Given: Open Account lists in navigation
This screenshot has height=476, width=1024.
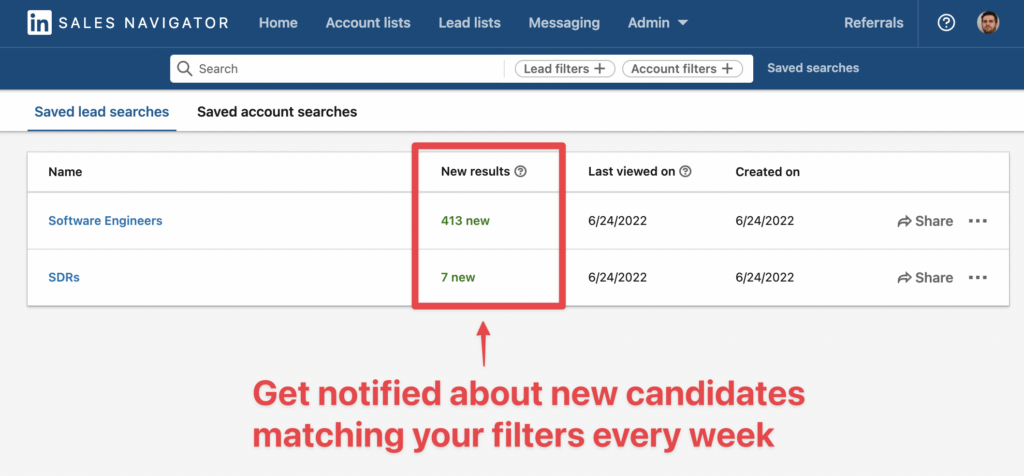Looking at the screenshot, I should tap(368, 23).
